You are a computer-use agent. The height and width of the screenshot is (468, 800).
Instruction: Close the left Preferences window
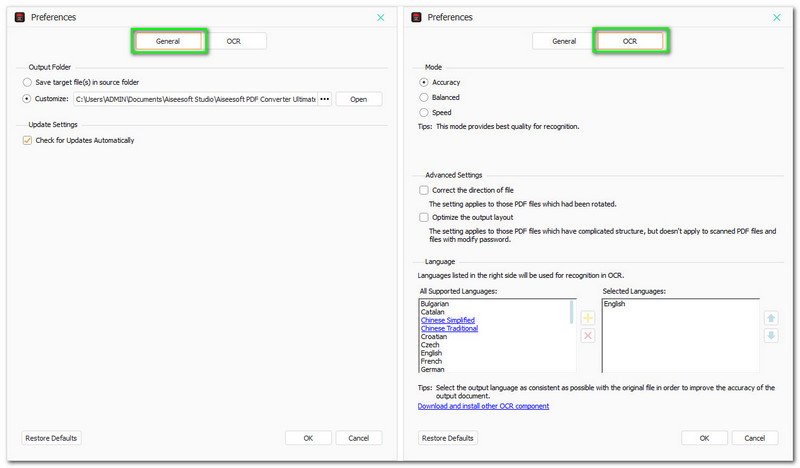click(x=381, y=17)
